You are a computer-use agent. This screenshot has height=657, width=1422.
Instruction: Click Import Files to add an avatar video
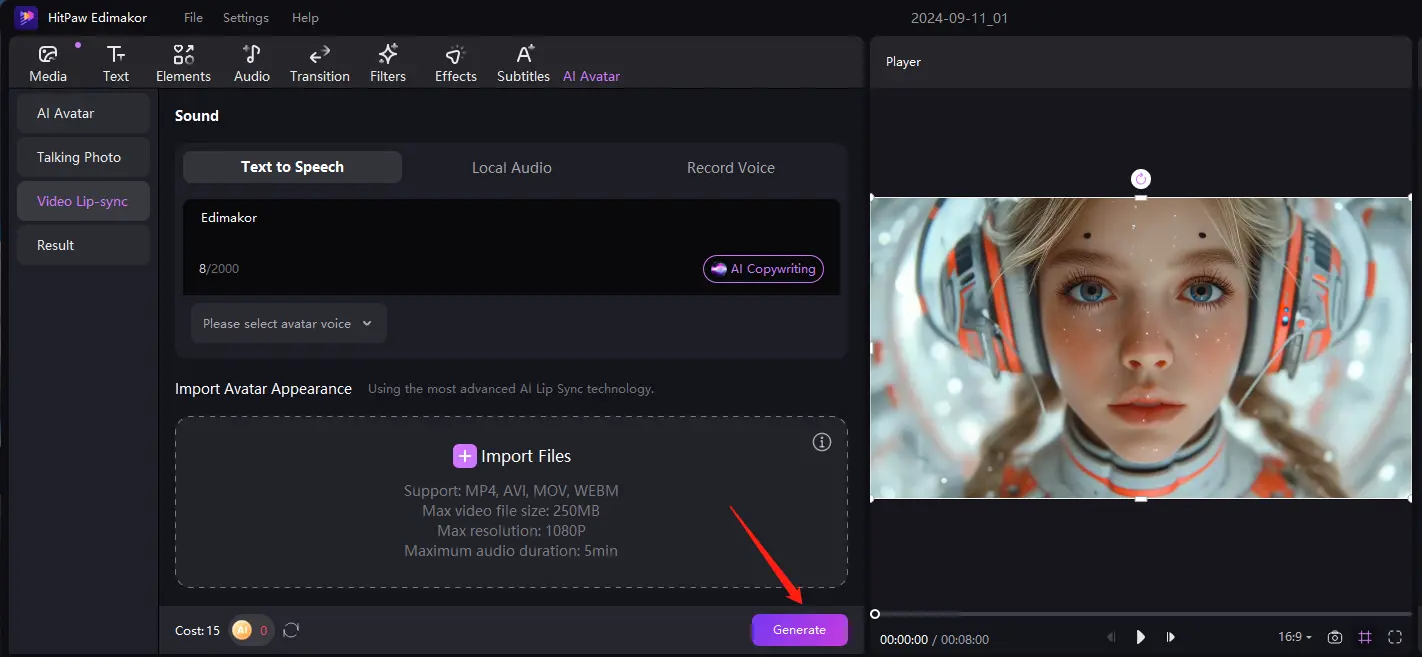pos(511,455)
